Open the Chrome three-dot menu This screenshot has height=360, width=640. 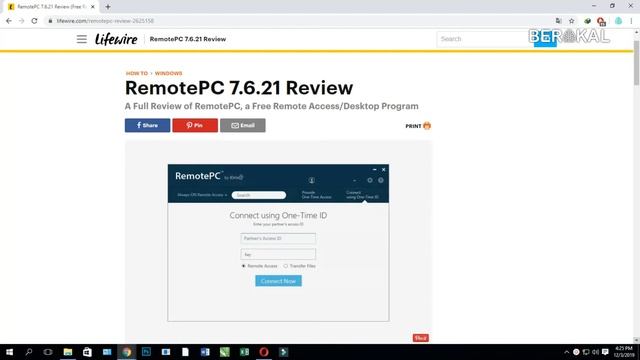pyautogui.click(x=631, y=21)
